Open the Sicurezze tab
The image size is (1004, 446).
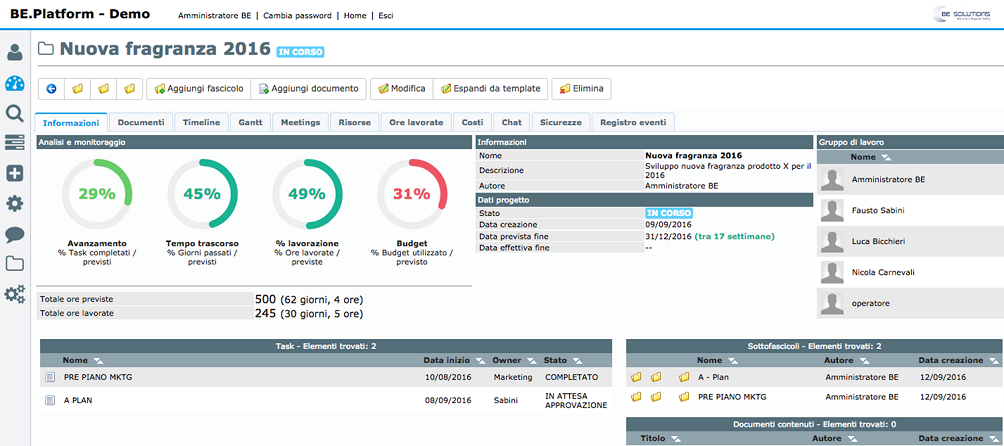tap(561, 122)
